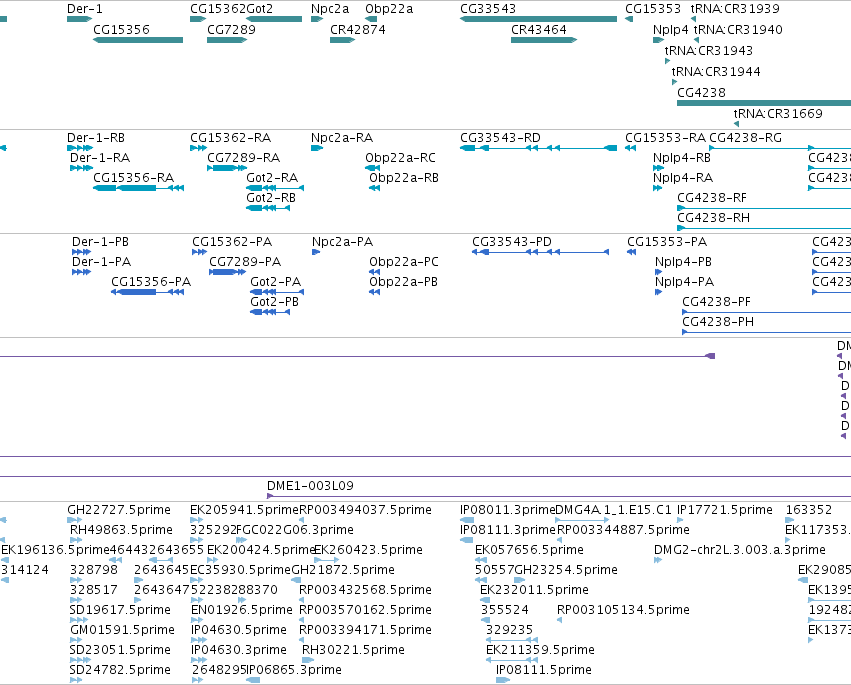Click the CG7289-RA transcript glyph
Viewport: 851px width, 685px height.
(x=227, y=168)
